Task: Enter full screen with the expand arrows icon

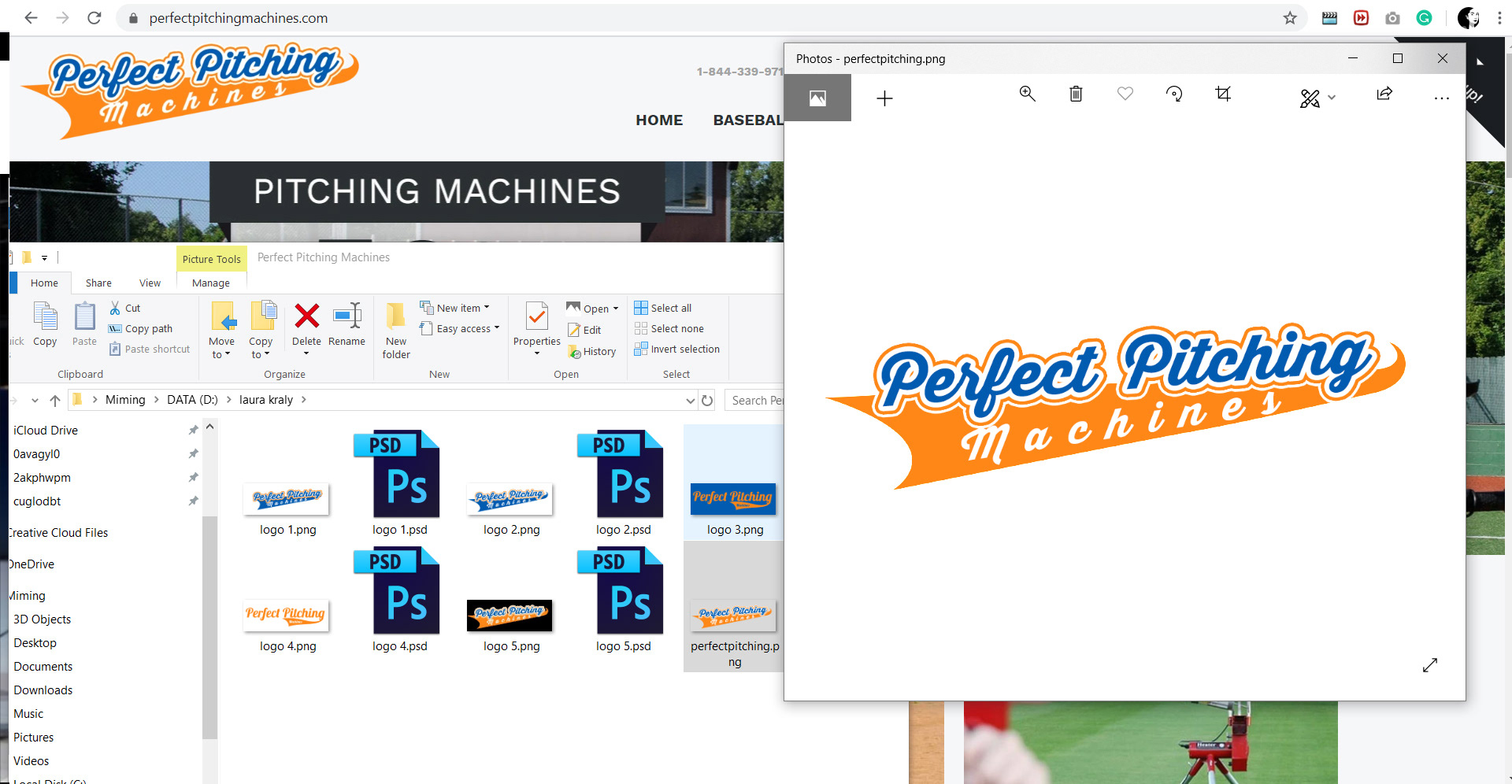Action: [1430, 665]
